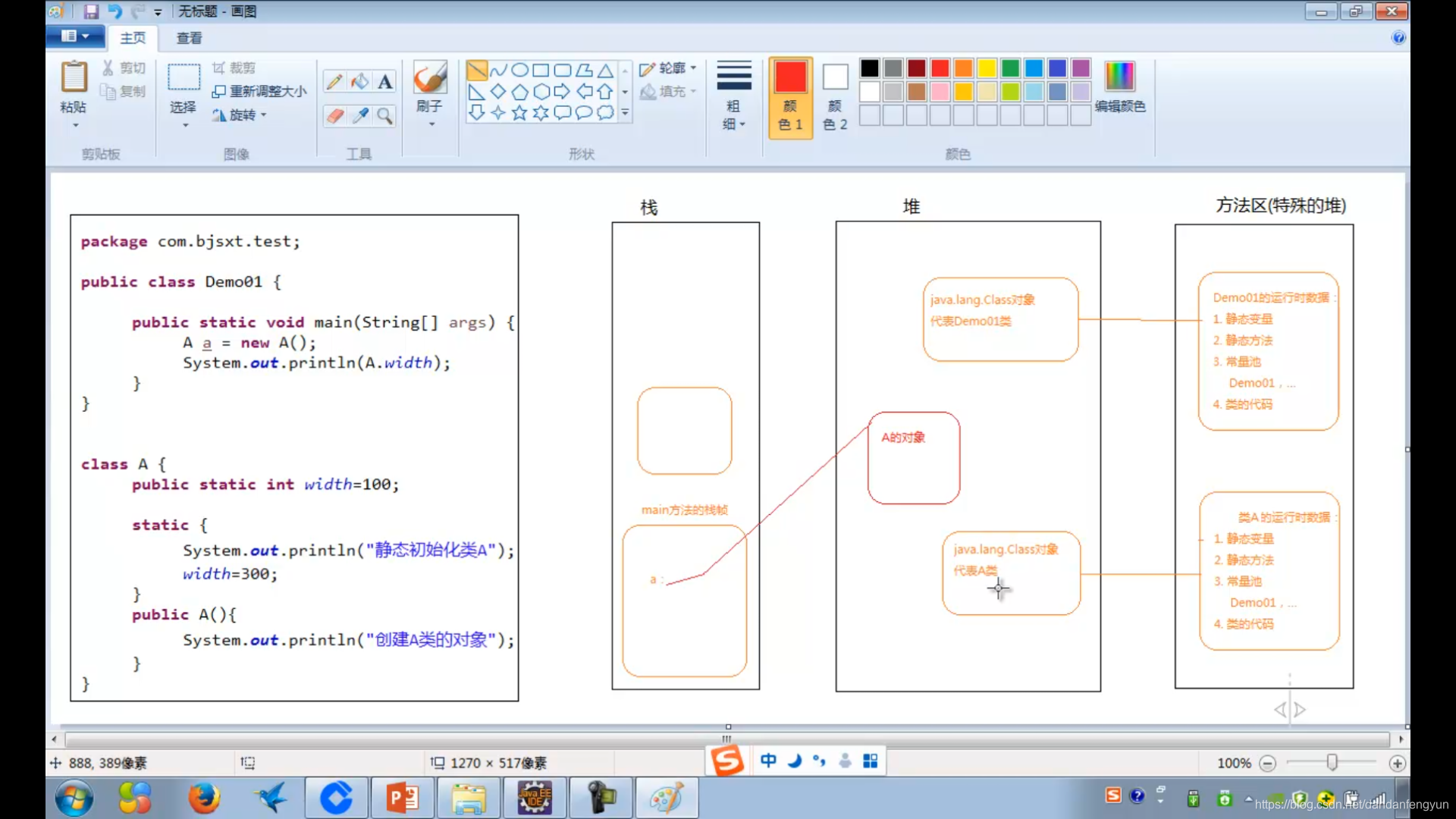Select the magnifier/zoom tool
Image resolution: width=1456 pixels, height=819 pixels.
[x=384, y=115]
